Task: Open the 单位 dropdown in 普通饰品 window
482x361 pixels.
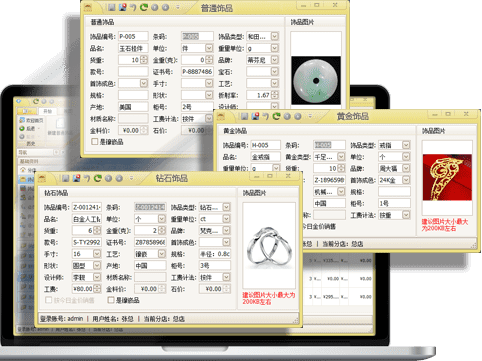Action: [209, 48]
